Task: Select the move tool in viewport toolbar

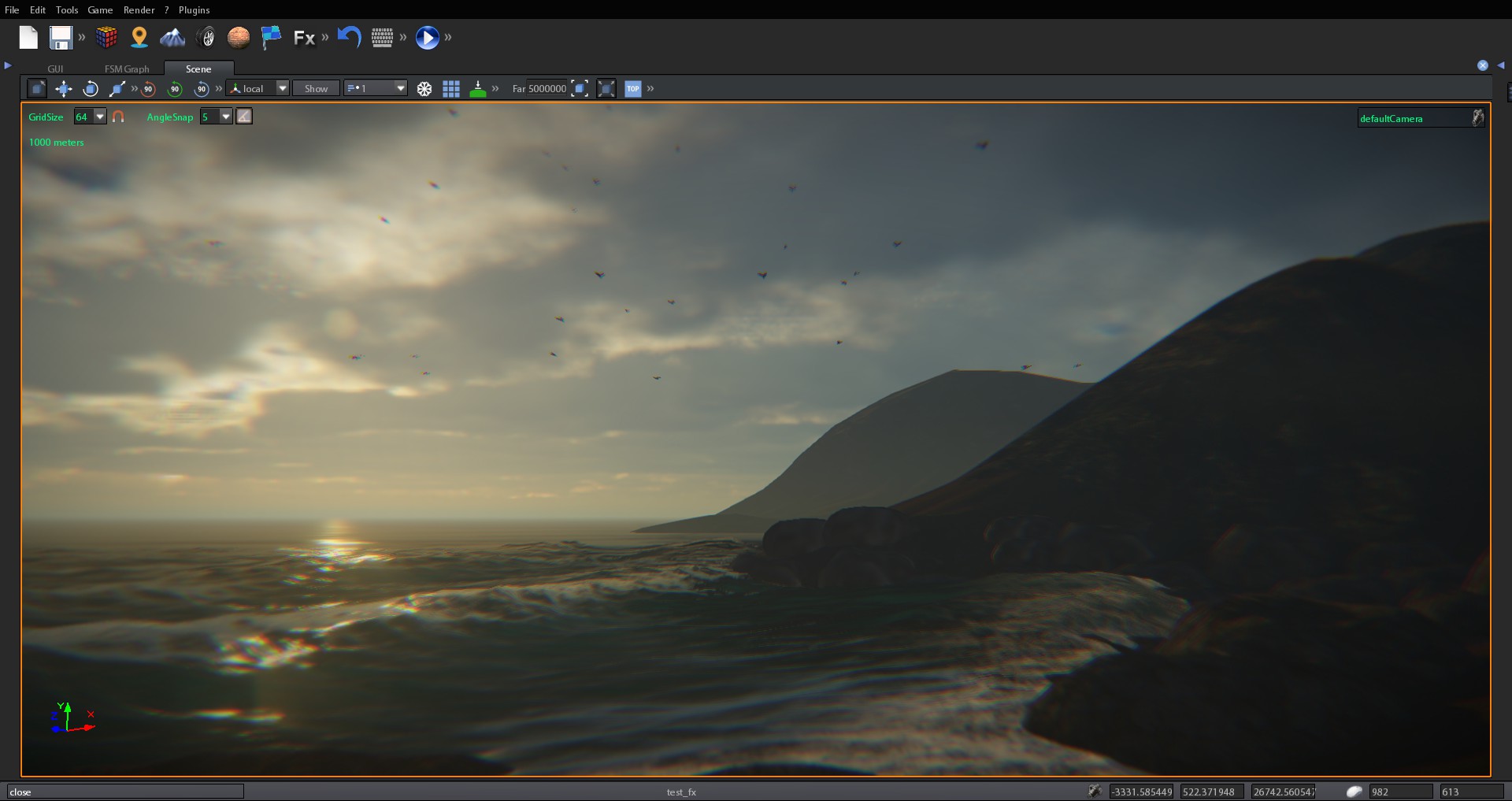Action: tap(63, 88)
